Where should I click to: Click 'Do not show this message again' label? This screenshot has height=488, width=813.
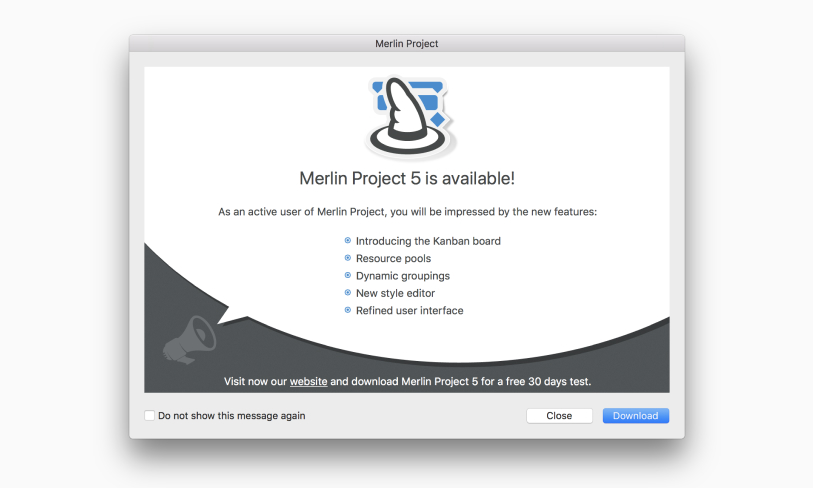pyautogui.click(x=231, y=415)
